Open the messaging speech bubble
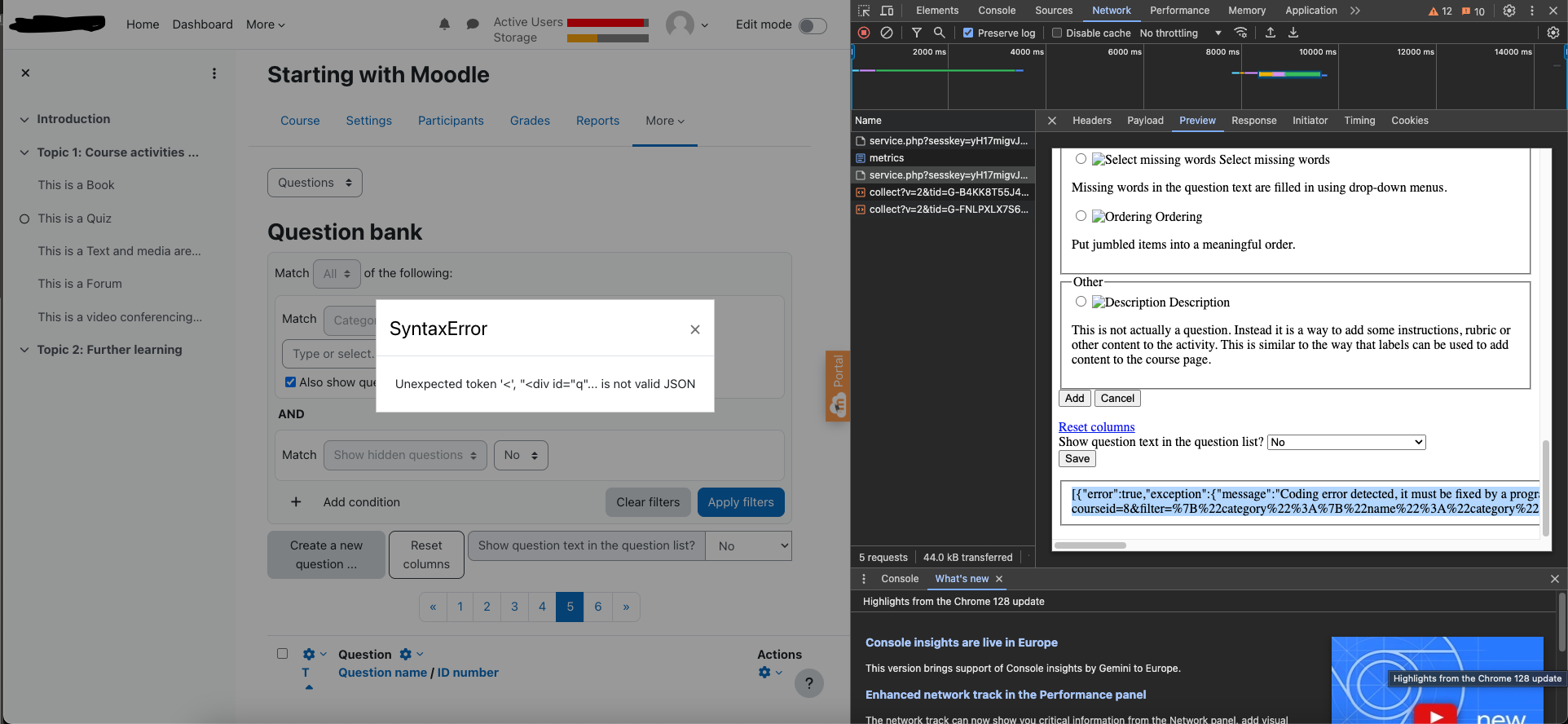The height and width of the screenshot is (724, 1568). point(473,24)
